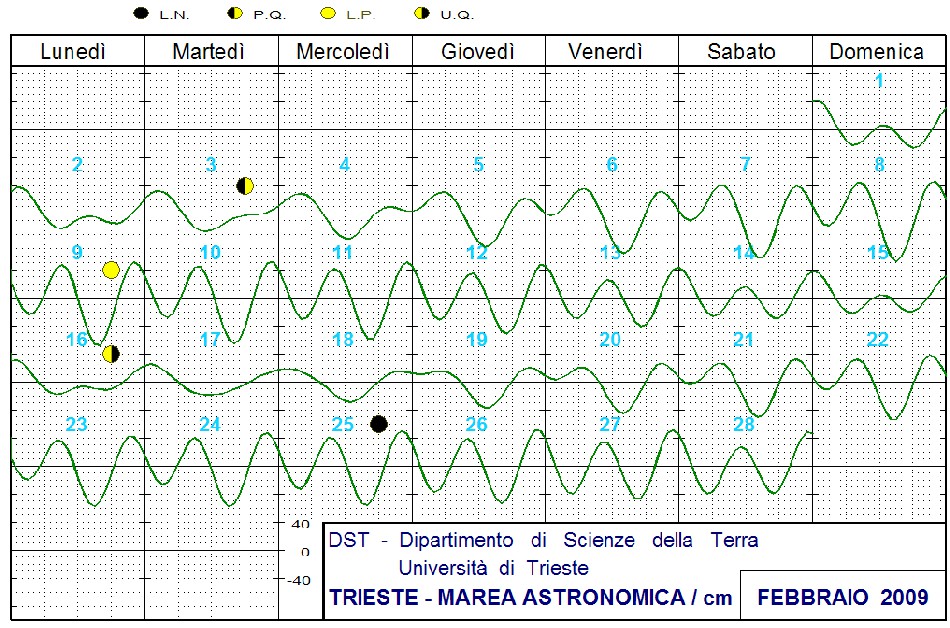Click day number 5

coord(479,164)
